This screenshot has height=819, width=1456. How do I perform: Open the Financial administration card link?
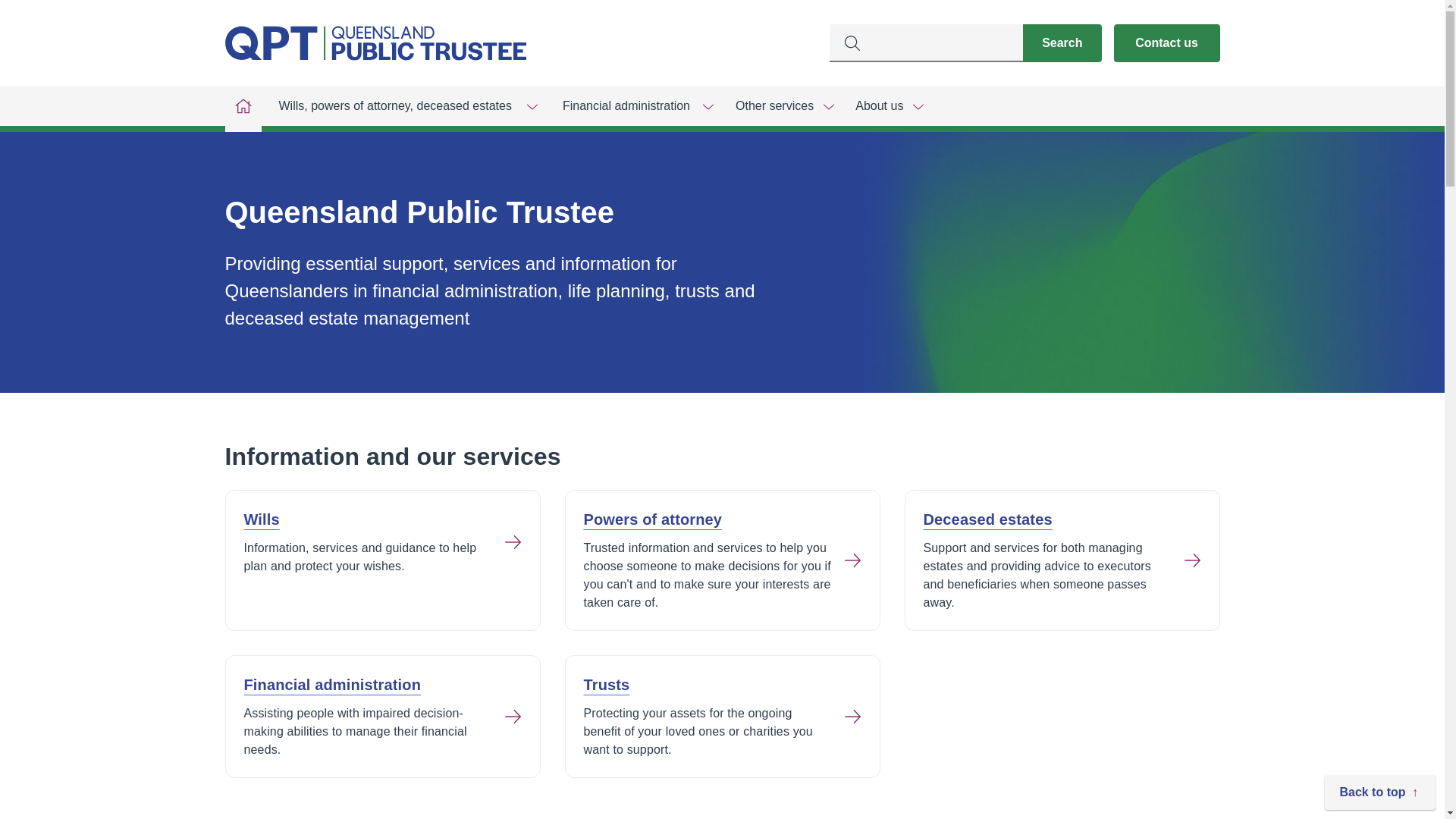coord(332,686)
